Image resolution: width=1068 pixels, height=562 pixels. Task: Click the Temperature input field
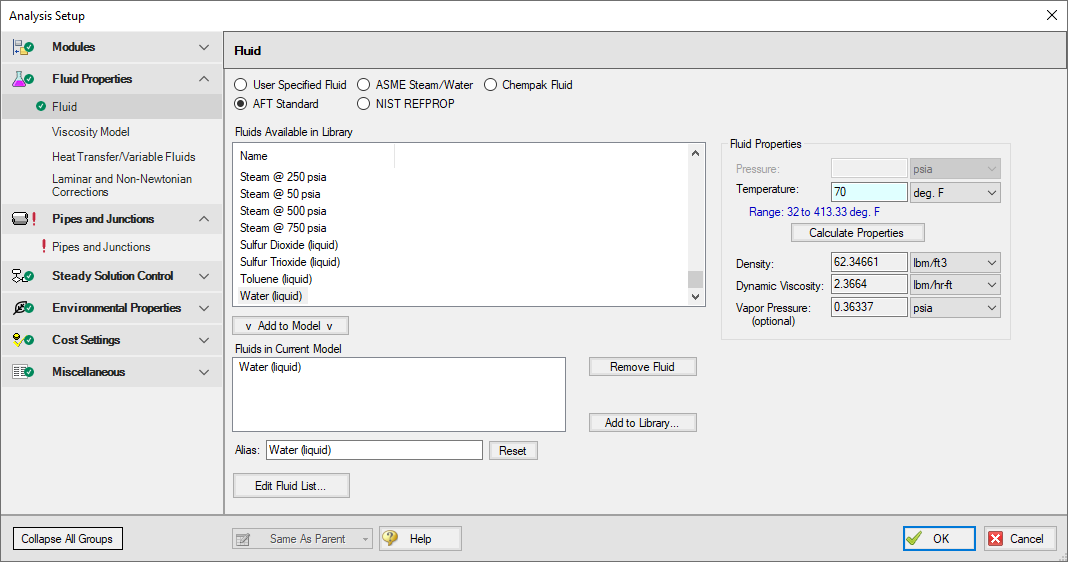868,192
